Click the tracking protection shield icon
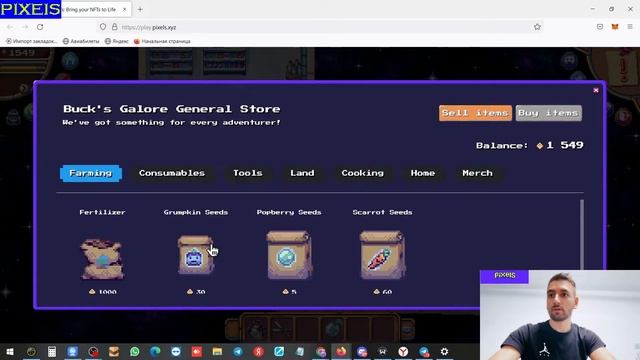This screenshot has width=640, height=360. (x=103, y=27)
